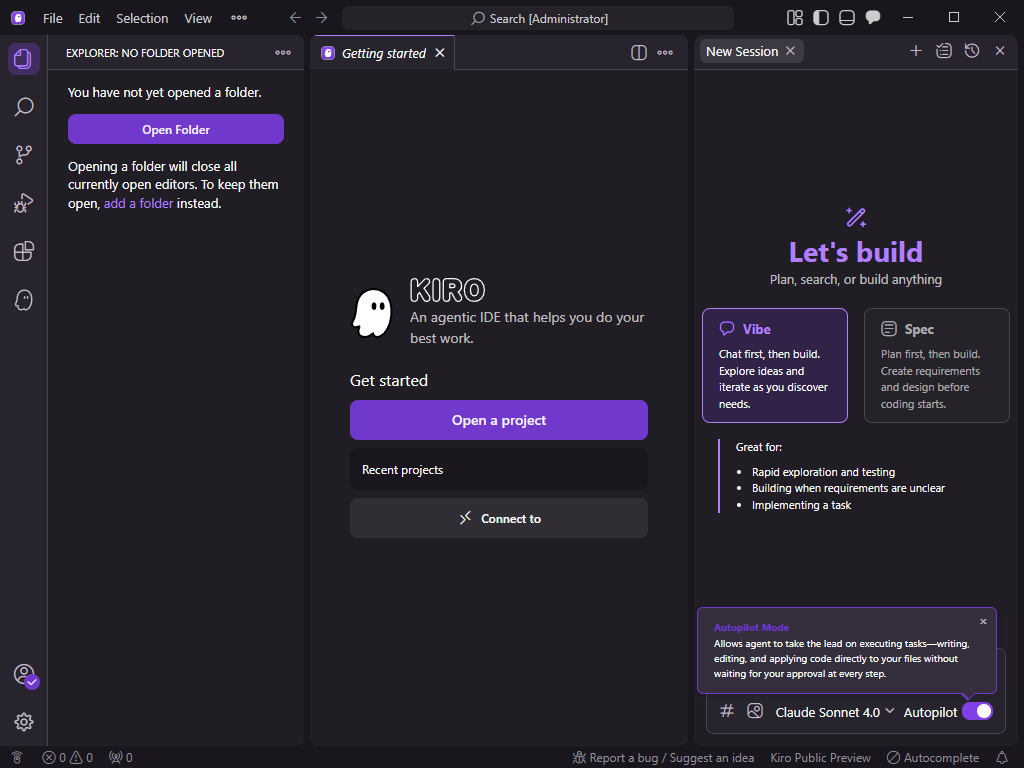Open the Recent projects list
1024x768 pixels.
click(x=499, y=470)
